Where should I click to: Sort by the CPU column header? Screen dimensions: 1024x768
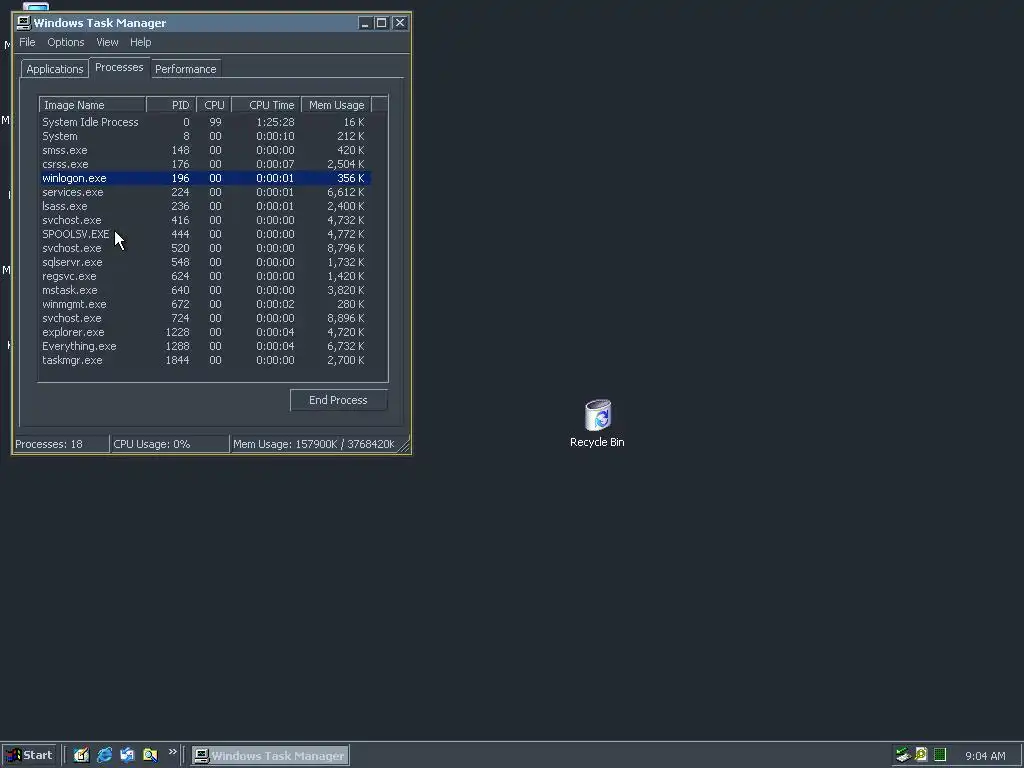click(x=214, y=105)
